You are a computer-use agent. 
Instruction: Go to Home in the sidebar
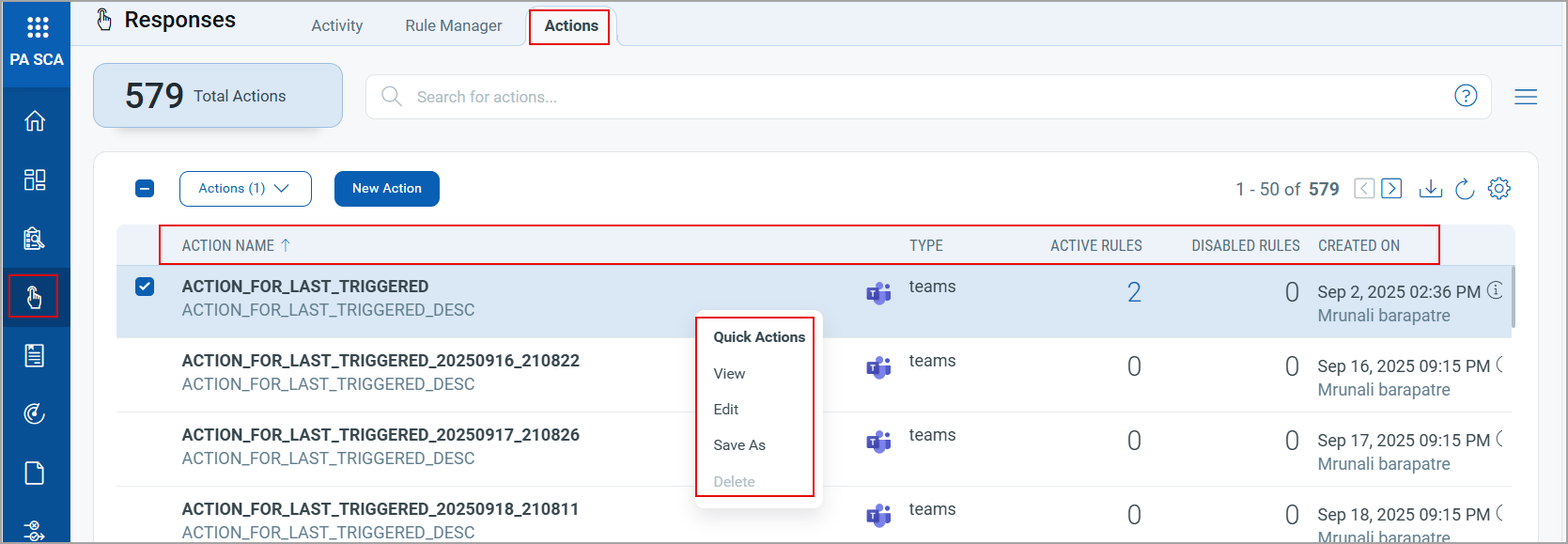tap(35, 121)
